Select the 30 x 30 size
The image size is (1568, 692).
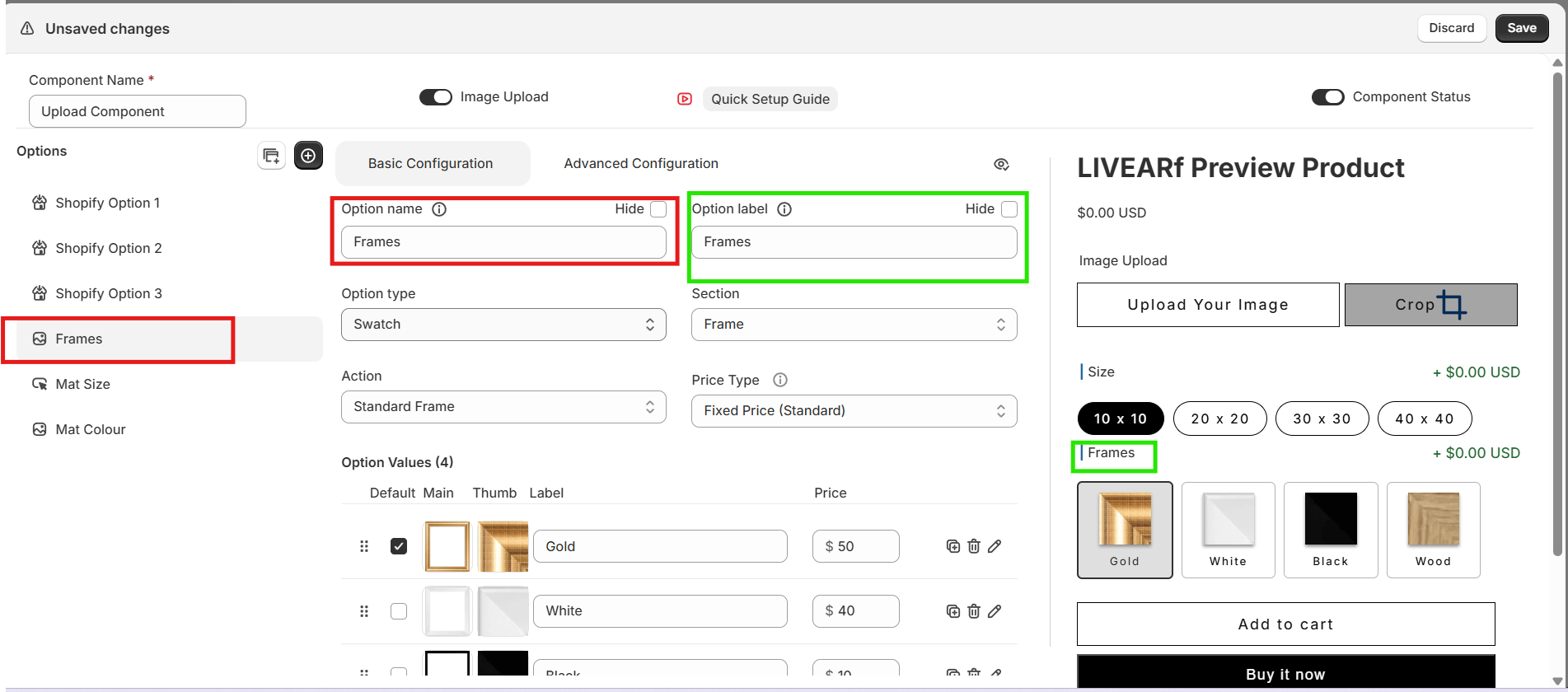coord(1322,418)
